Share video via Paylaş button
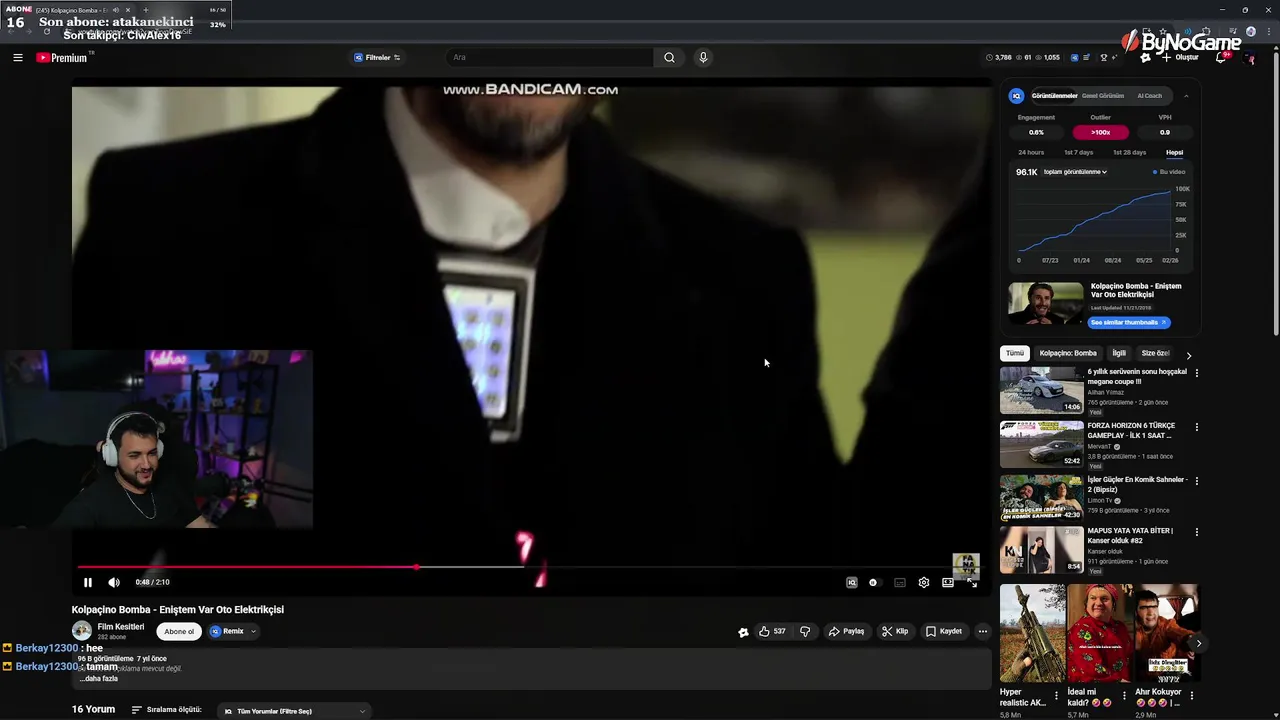 click(x=846, y=631)
